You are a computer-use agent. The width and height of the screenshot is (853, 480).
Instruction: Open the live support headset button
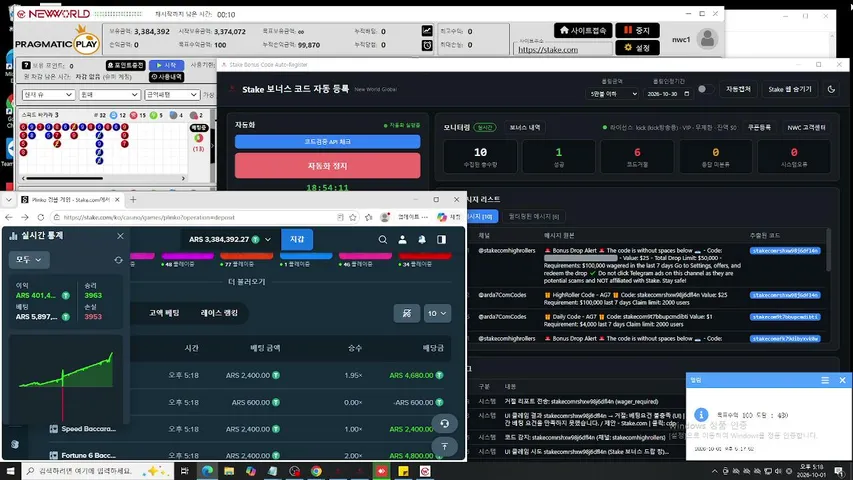pyautogui.click(x=444, y=423)
